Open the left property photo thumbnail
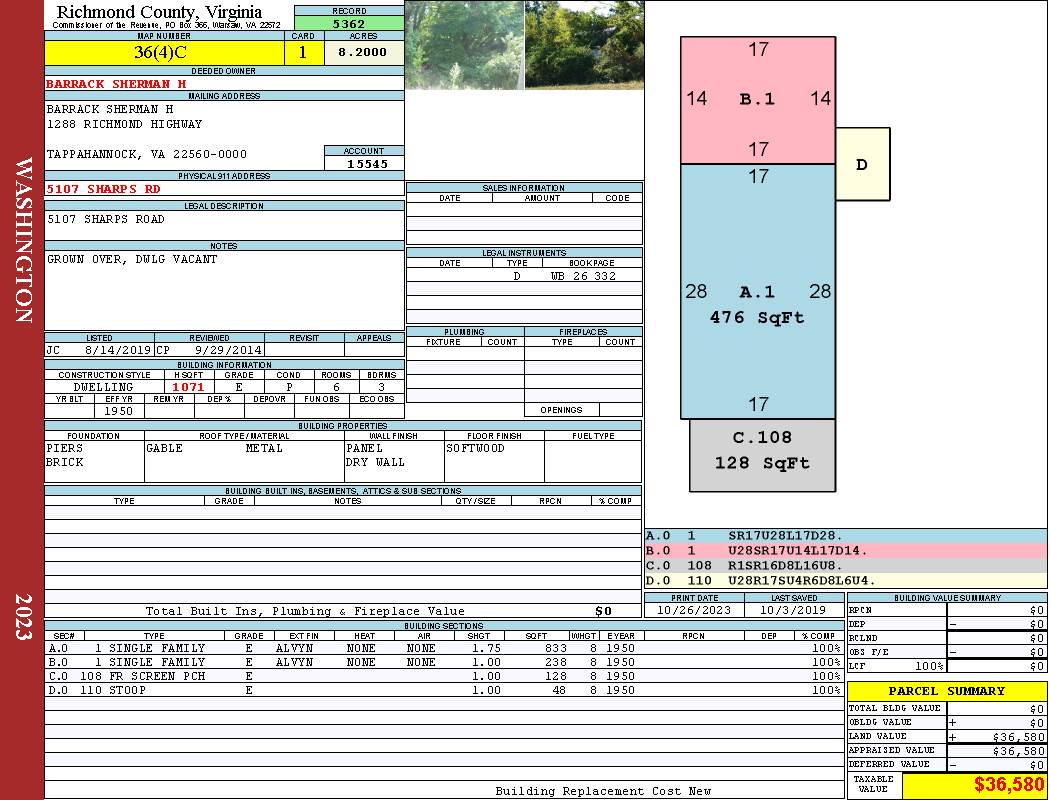The width and height of the screenshot is (1050, 800). point(464,45)
